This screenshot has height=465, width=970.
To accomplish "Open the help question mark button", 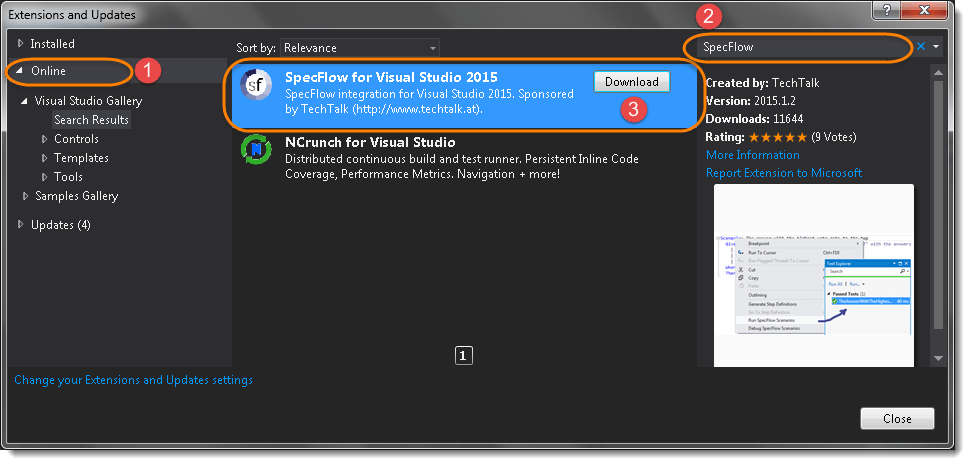I will point(888,10).
